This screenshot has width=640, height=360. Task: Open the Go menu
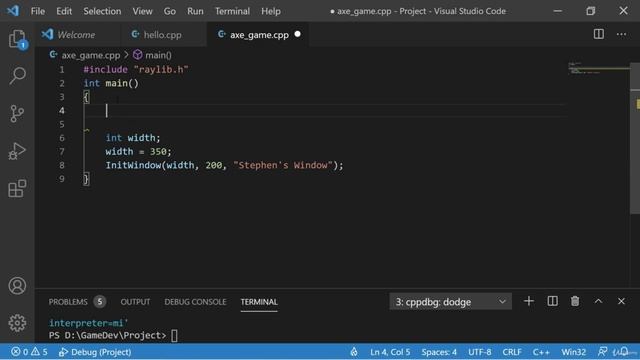tap(170, 11)
